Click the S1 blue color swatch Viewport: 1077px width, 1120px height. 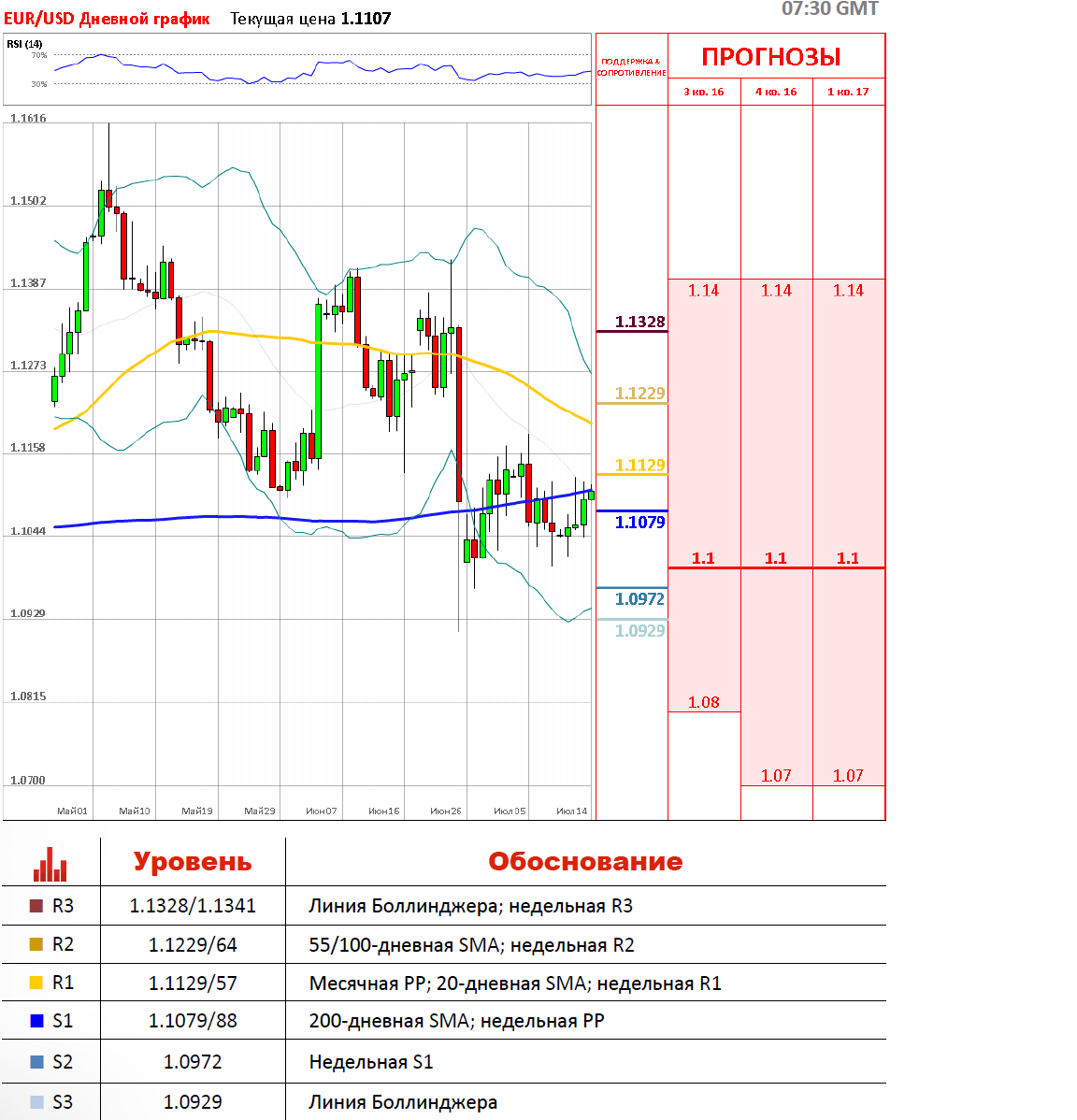tap(36, 1021)
